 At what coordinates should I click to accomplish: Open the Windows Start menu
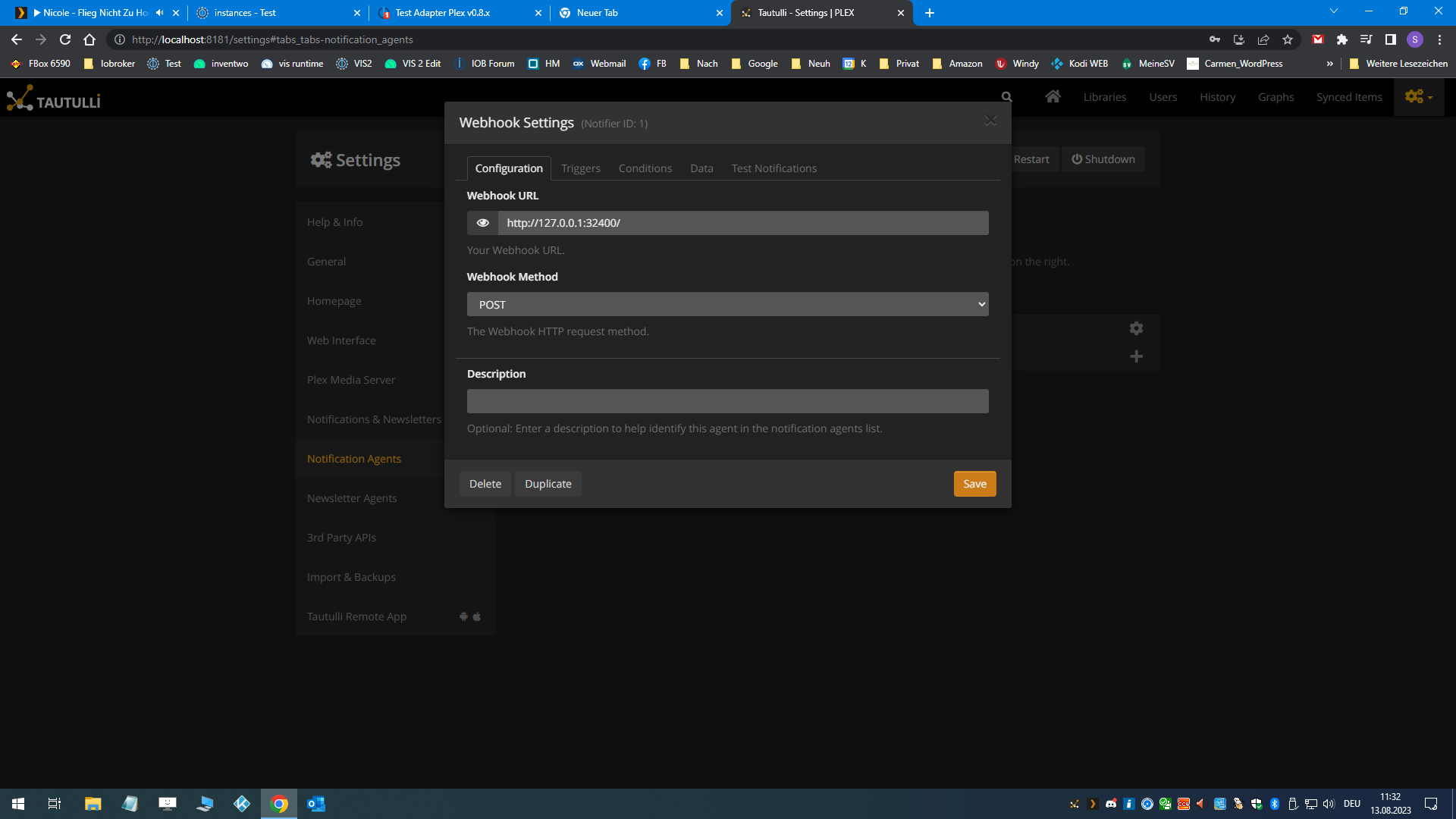tap(18, 804)
